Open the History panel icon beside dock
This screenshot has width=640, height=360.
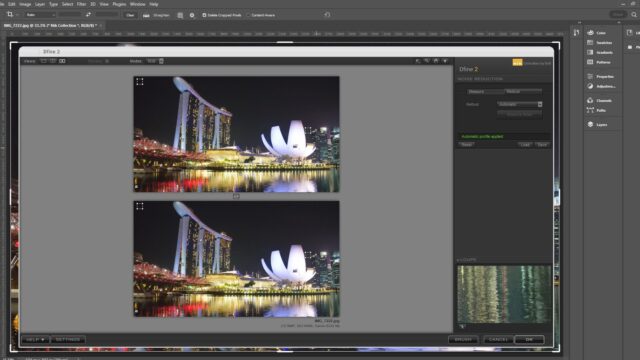click(576, 33)
